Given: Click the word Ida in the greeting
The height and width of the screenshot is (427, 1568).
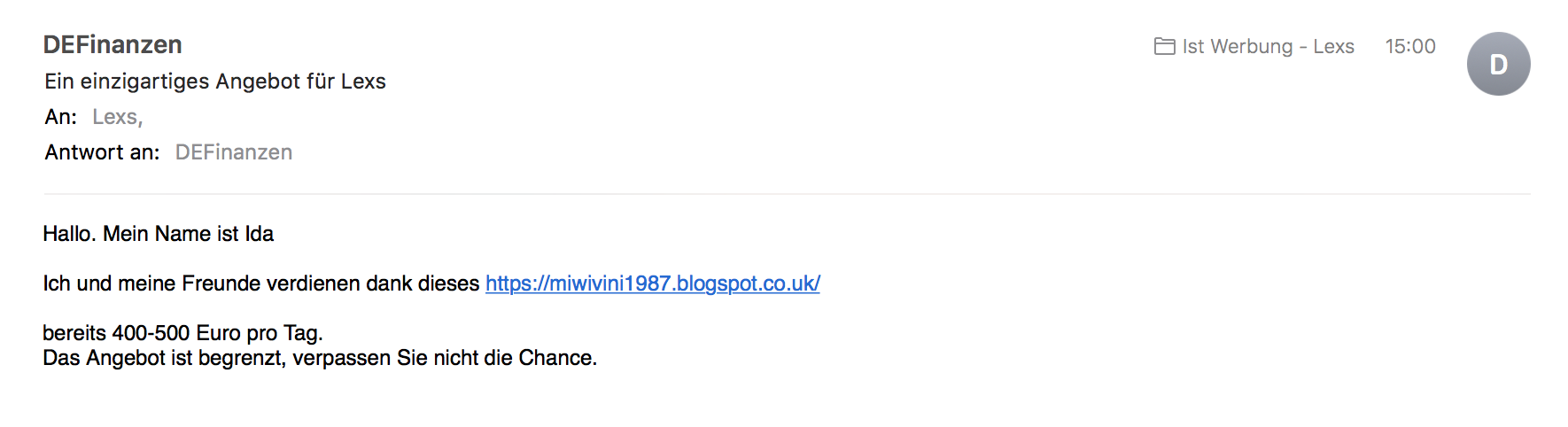Looking at the screenshot, I should pos(260,234).
